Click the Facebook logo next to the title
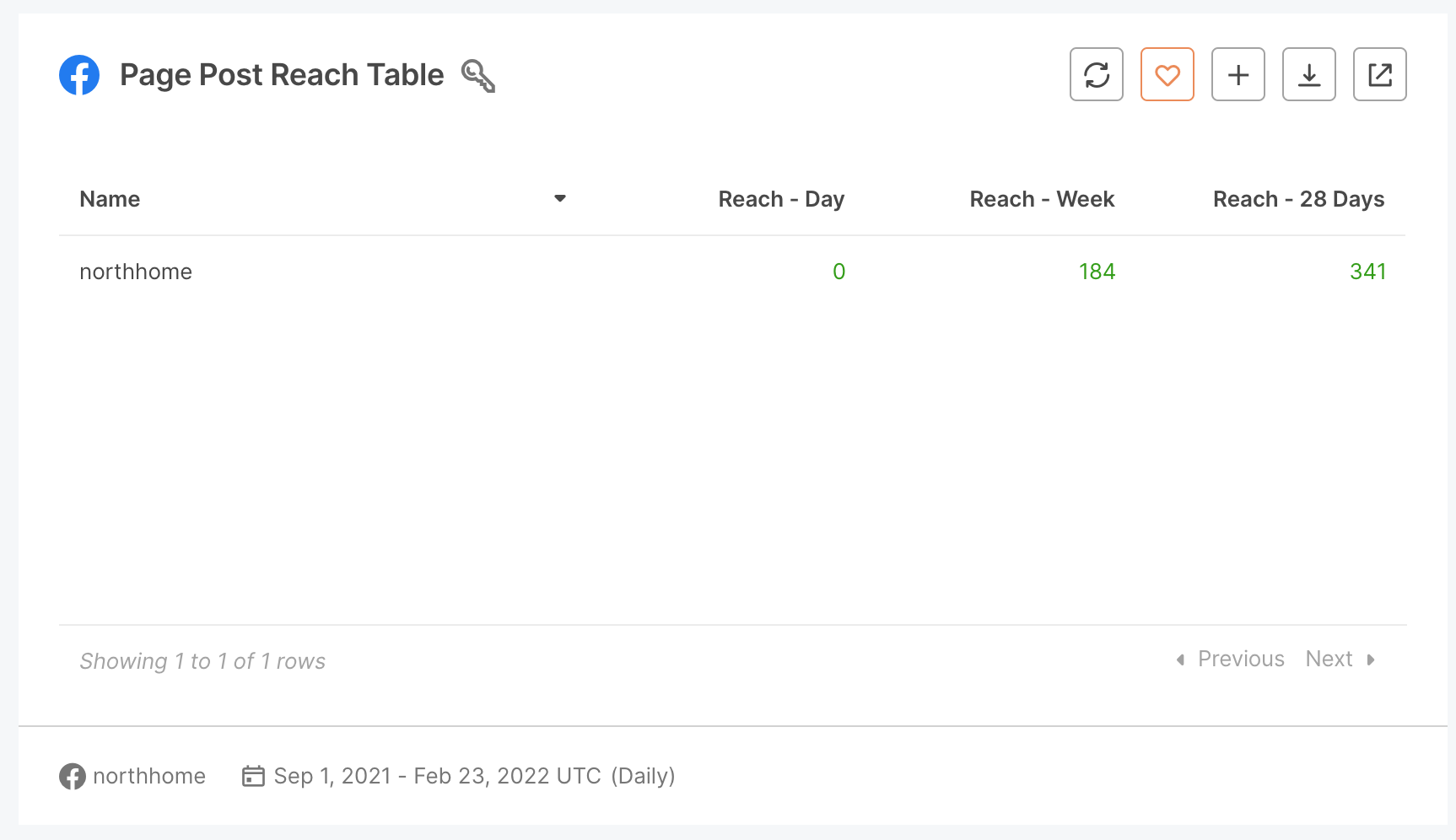Image resolution: width=1456 pixels, height=840 pixels. [x=80, y=75]
